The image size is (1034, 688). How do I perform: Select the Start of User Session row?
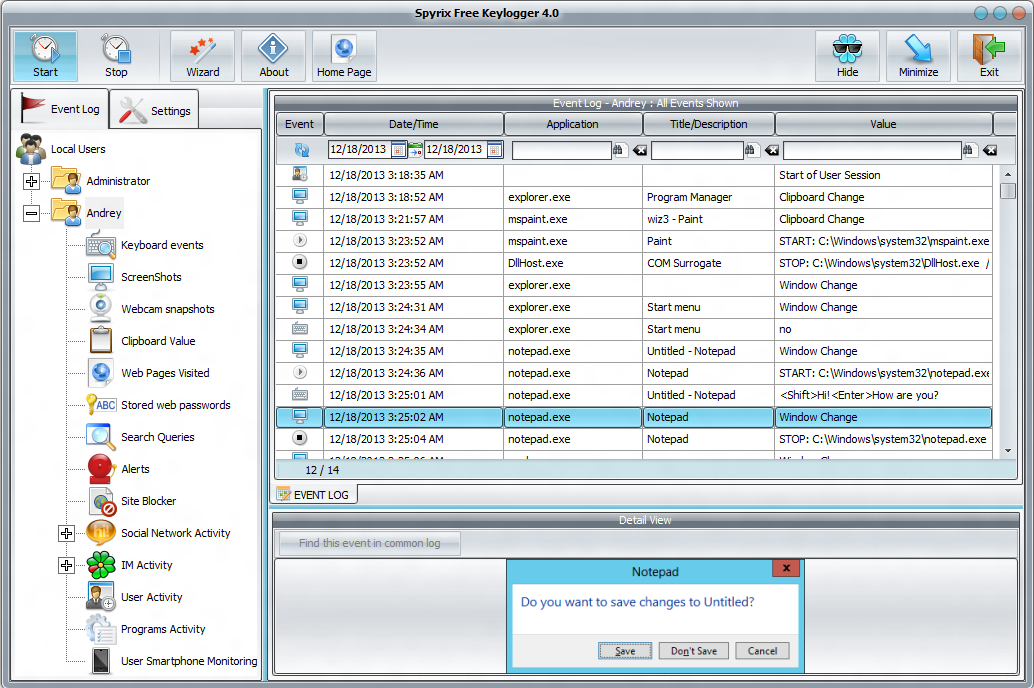(x=634, y=175)
